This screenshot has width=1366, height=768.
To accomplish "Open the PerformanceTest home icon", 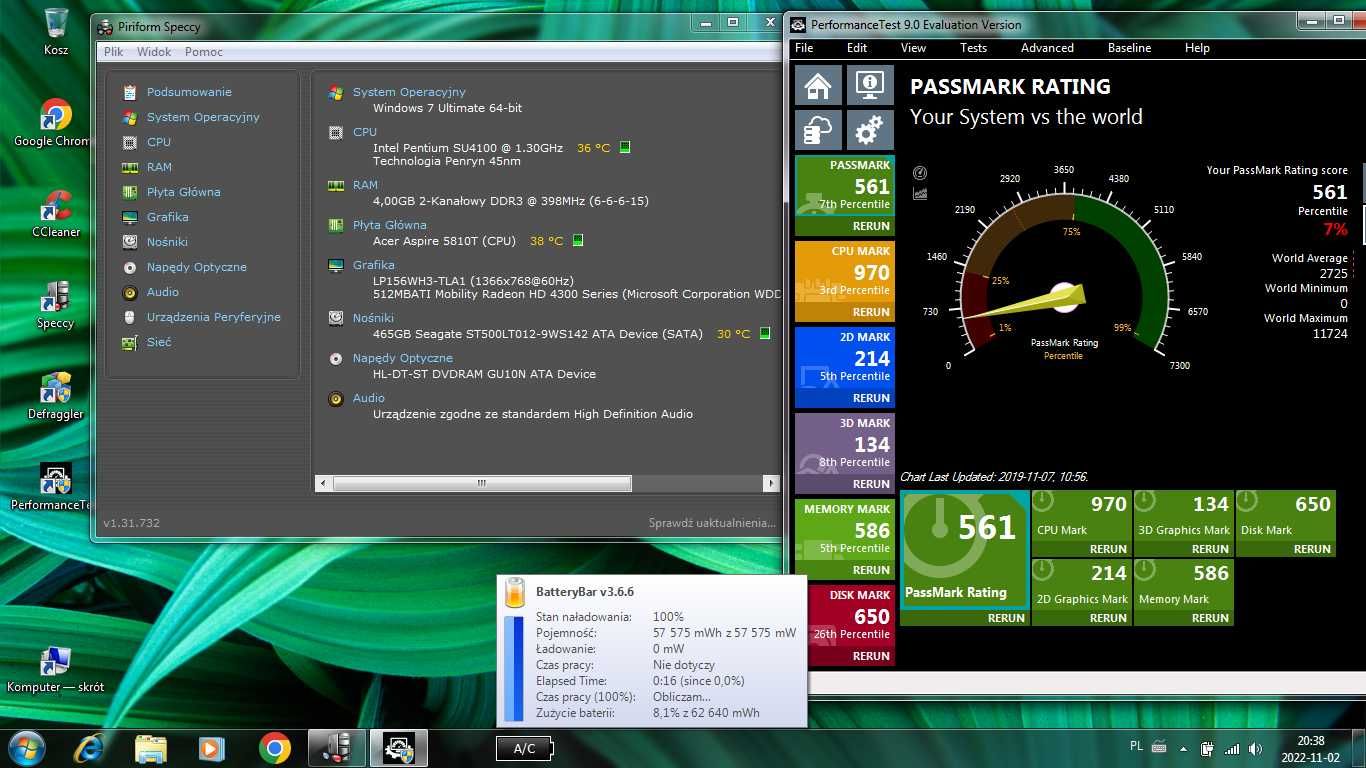I will [x=818, y=85].
